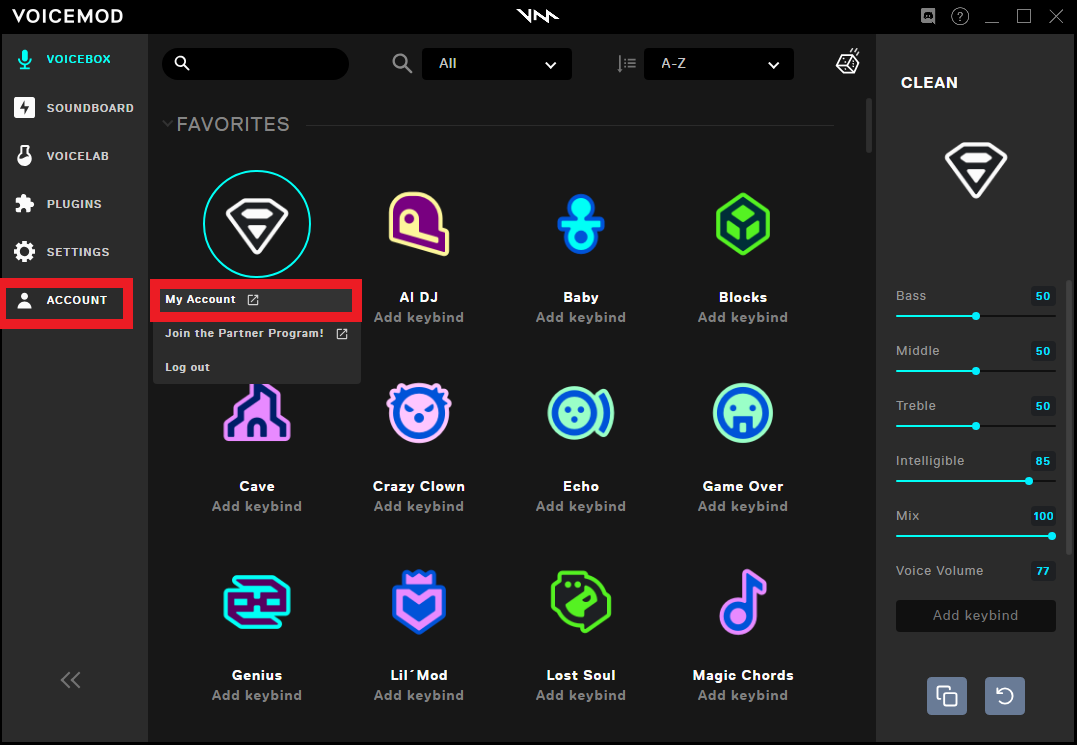Select the Lost Soul voice icon
This screenshot has width=1077, height=745.
[x=580, y=602]
